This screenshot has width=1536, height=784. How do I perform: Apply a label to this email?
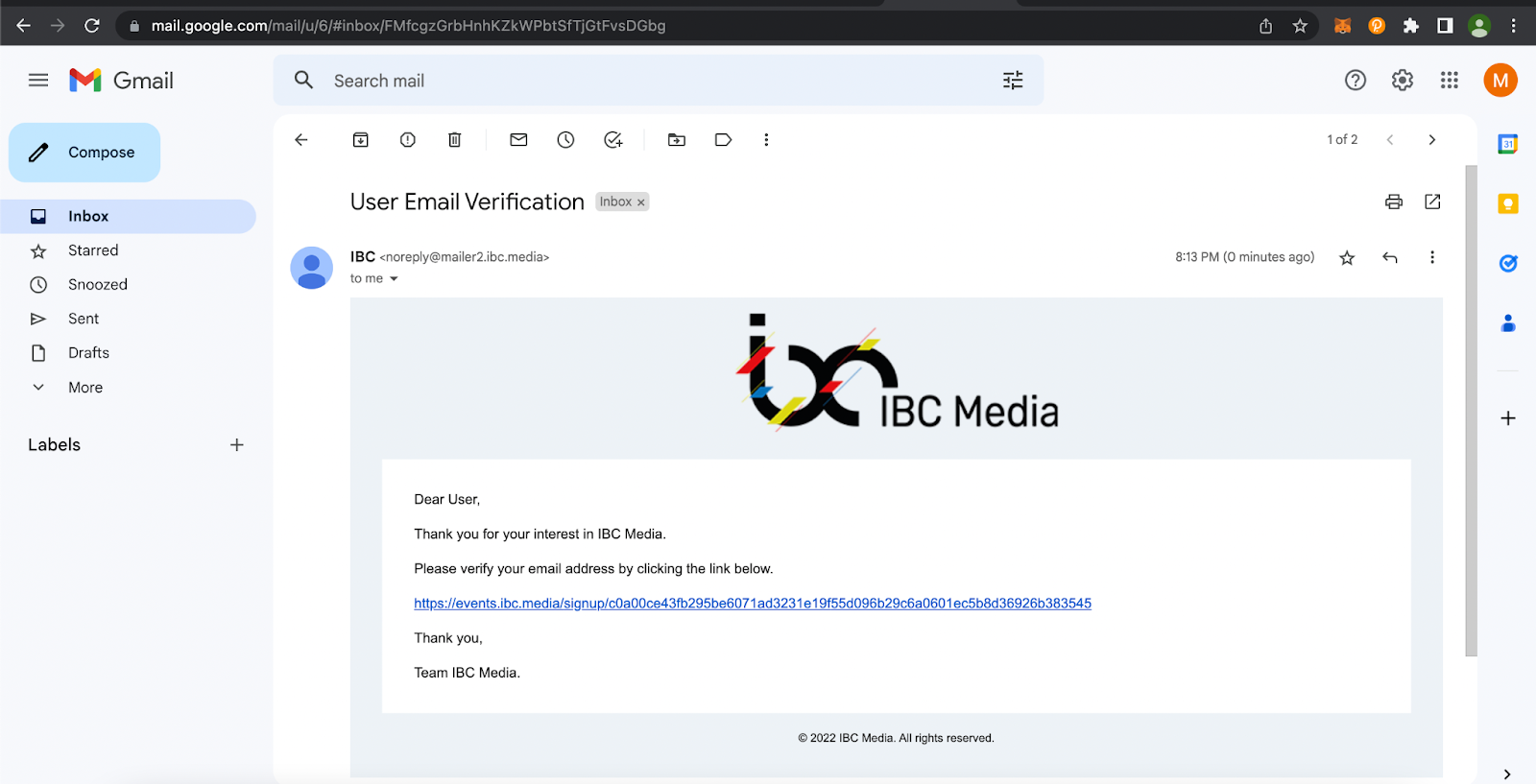pos(724,140)
